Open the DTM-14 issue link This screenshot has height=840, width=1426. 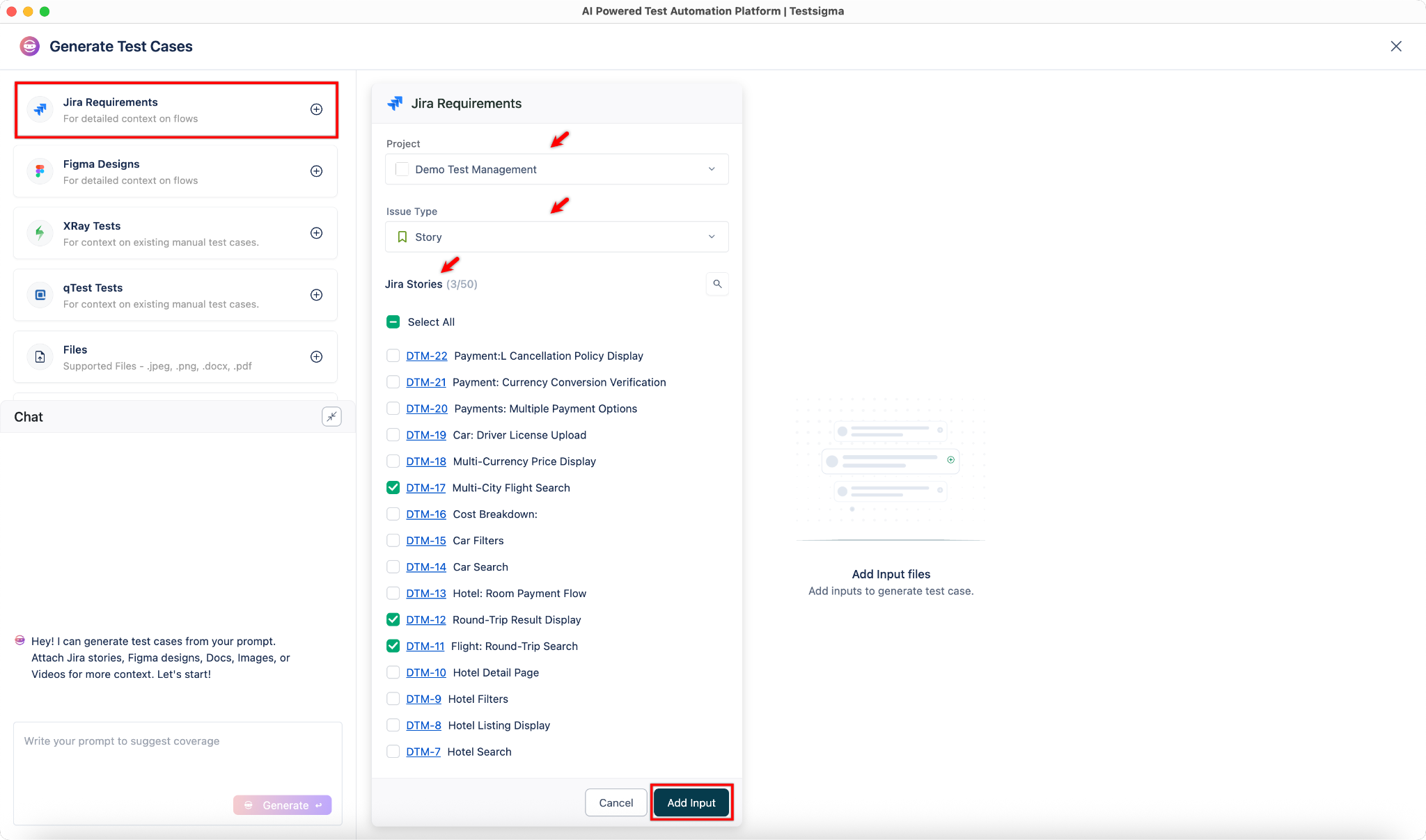(x=426, y=567)
